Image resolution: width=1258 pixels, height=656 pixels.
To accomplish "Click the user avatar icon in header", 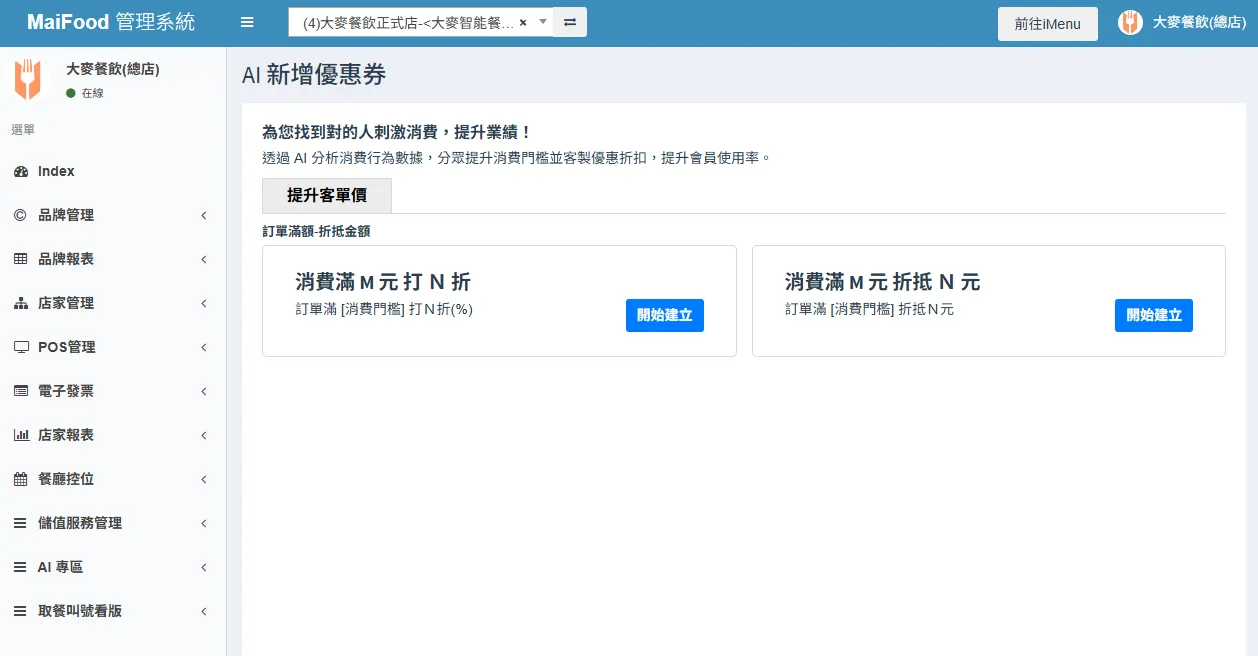I will 1130,22.
